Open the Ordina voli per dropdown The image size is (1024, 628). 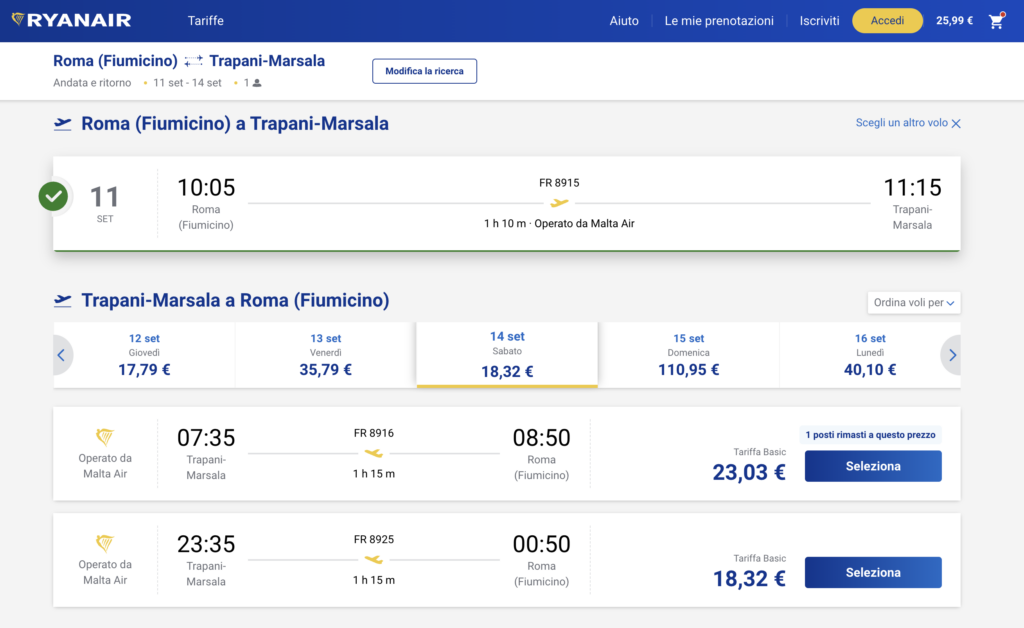coord(914,303)
